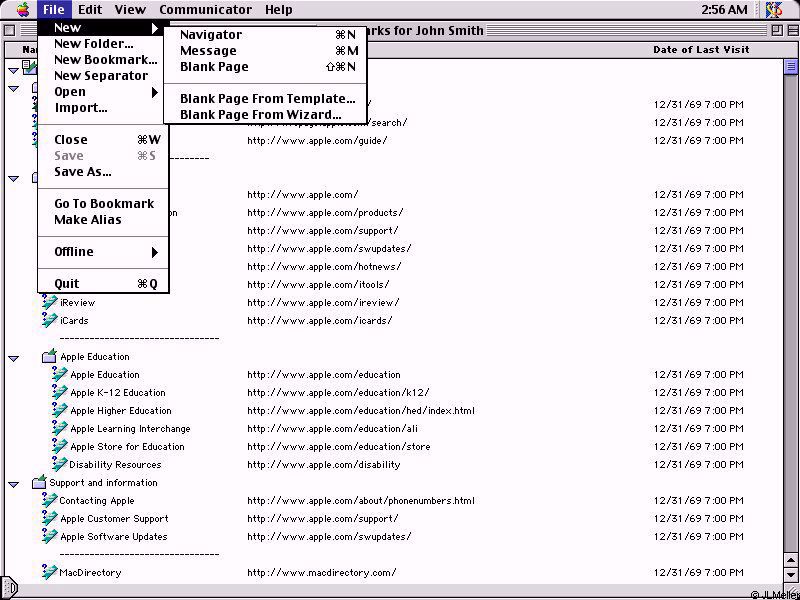The height and width of the screenshot is (600, 800).
Task: Select the Disability Resources row
Action: [115, 464]
